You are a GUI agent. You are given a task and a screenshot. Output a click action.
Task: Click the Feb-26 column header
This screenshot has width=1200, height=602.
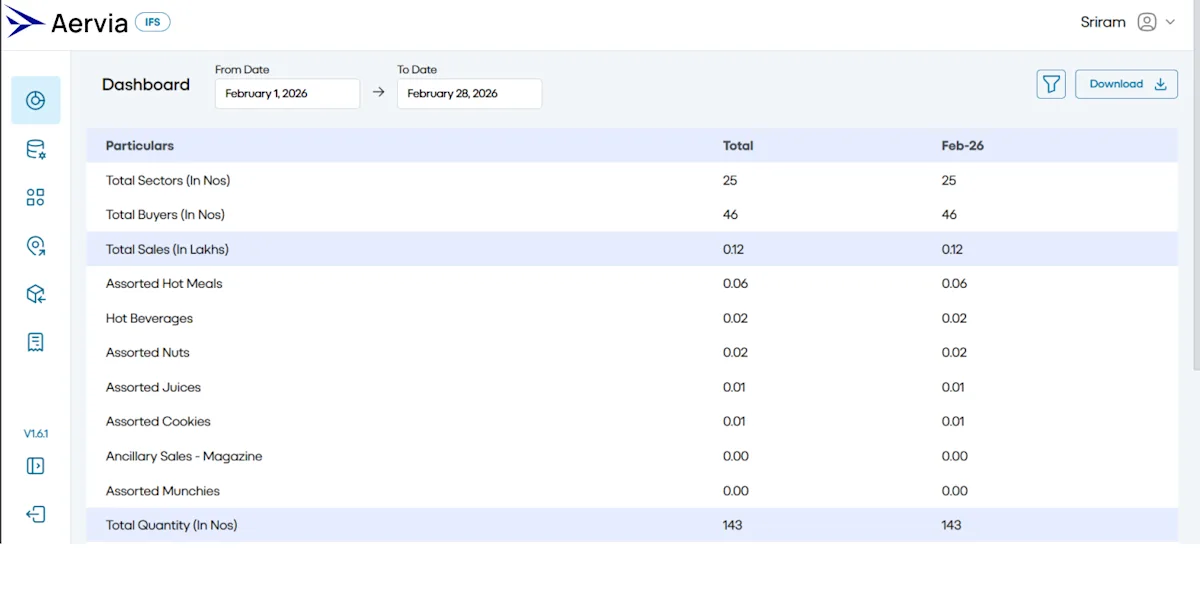click(x=963, y=146)
